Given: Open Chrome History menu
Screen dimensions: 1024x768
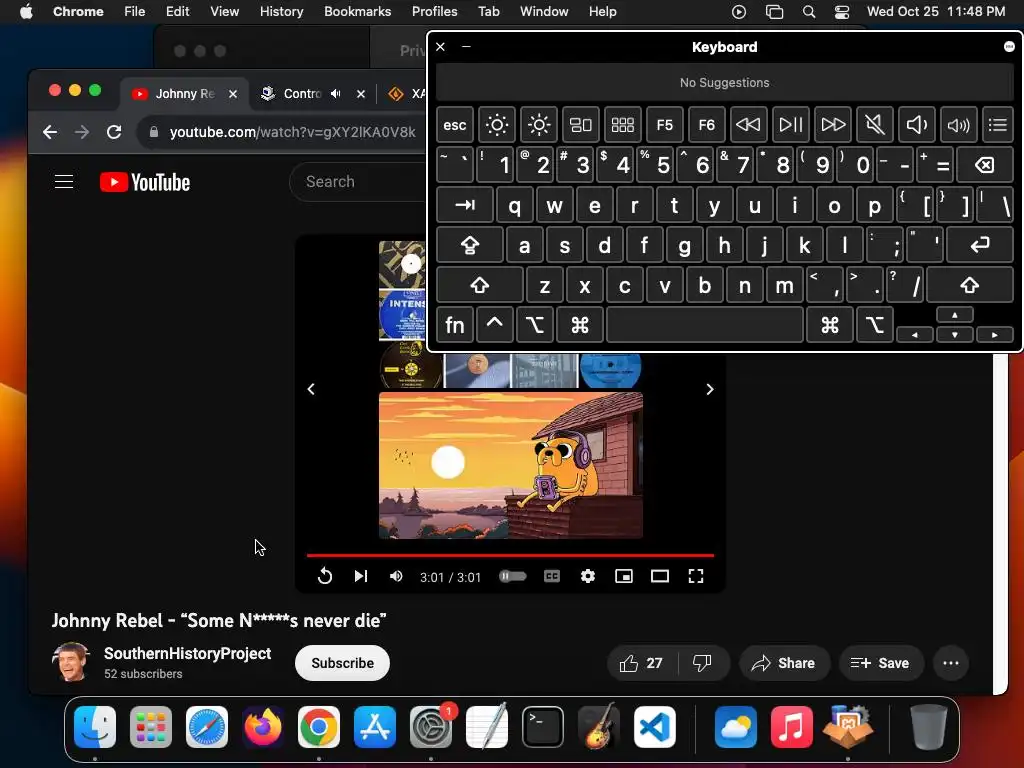Looking at the screenshot, I should point(281,11).
